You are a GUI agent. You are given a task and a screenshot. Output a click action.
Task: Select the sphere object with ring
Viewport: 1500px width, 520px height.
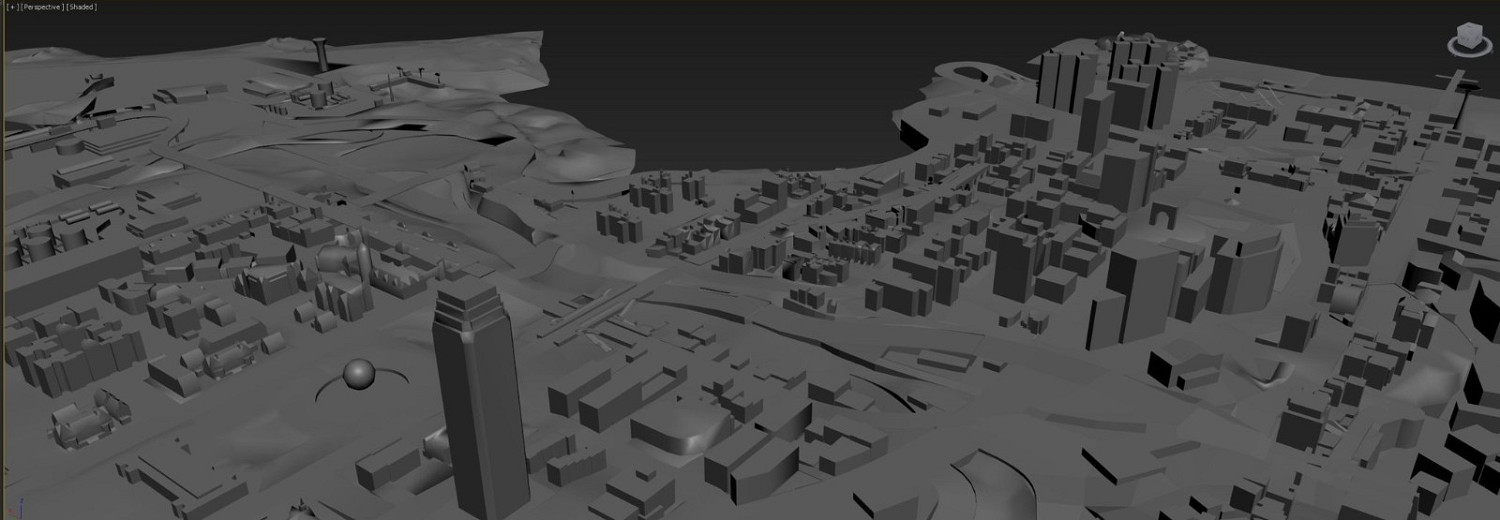coord(358,376)
